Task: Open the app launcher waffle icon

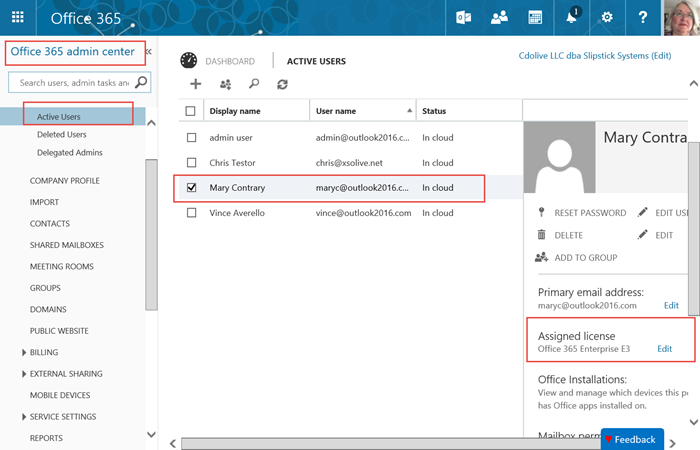Action: point(17,17)
